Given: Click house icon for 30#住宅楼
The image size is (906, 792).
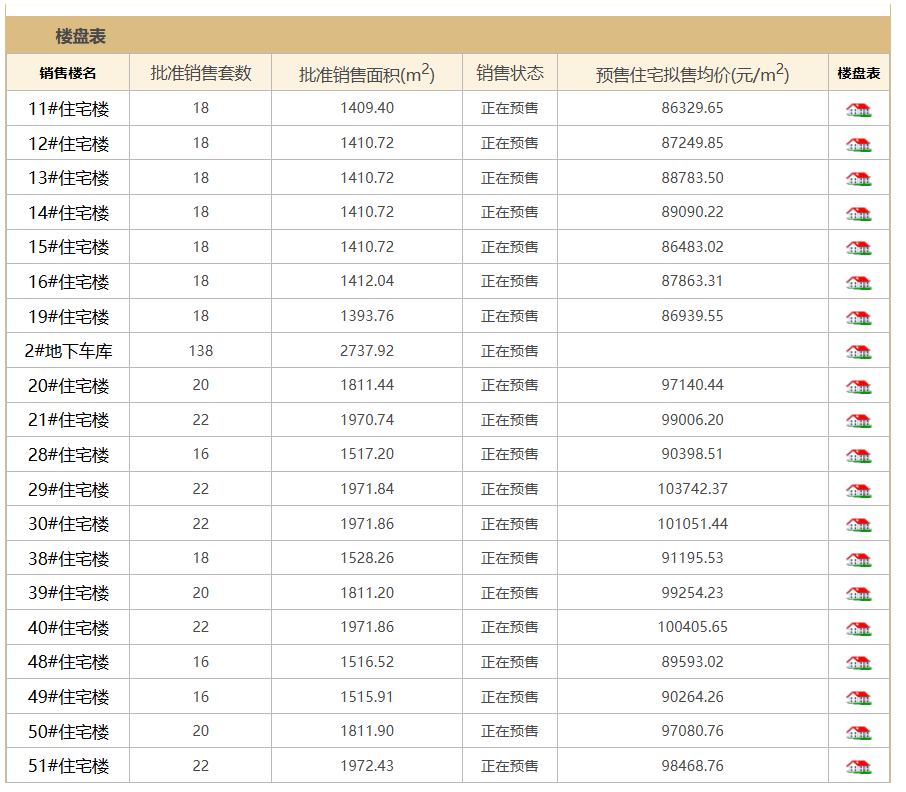Looking at the screenshot, I should coord(858,525).
